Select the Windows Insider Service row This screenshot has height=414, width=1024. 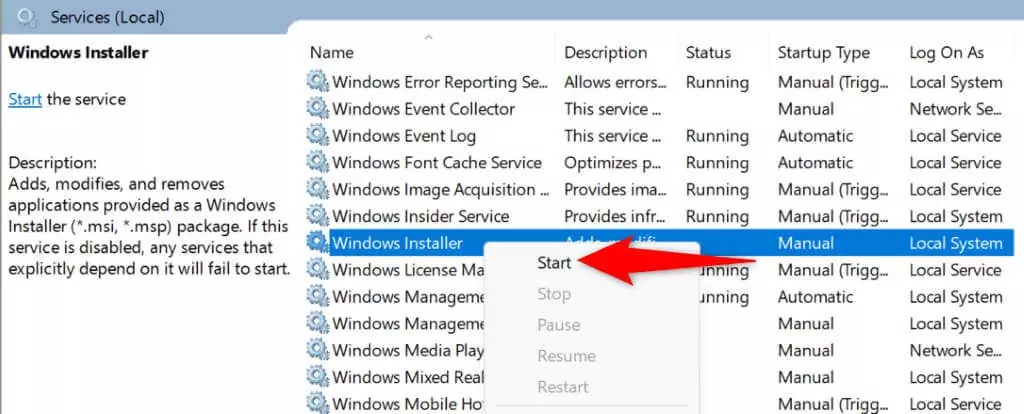[421, 216]
